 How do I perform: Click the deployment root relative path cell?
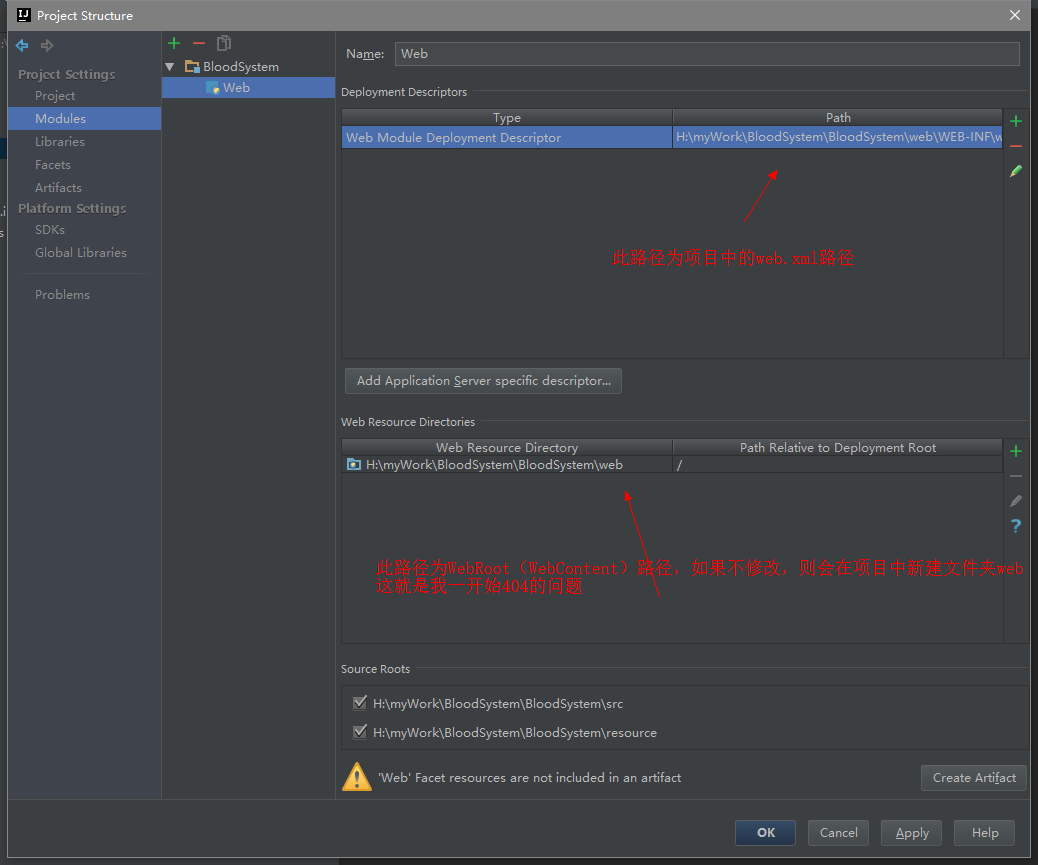pos(837,465)
